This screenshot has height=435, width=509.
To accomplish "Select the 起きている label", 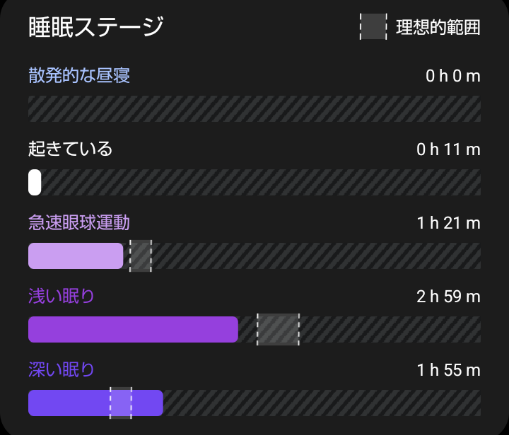I will (x=70, y=149).
